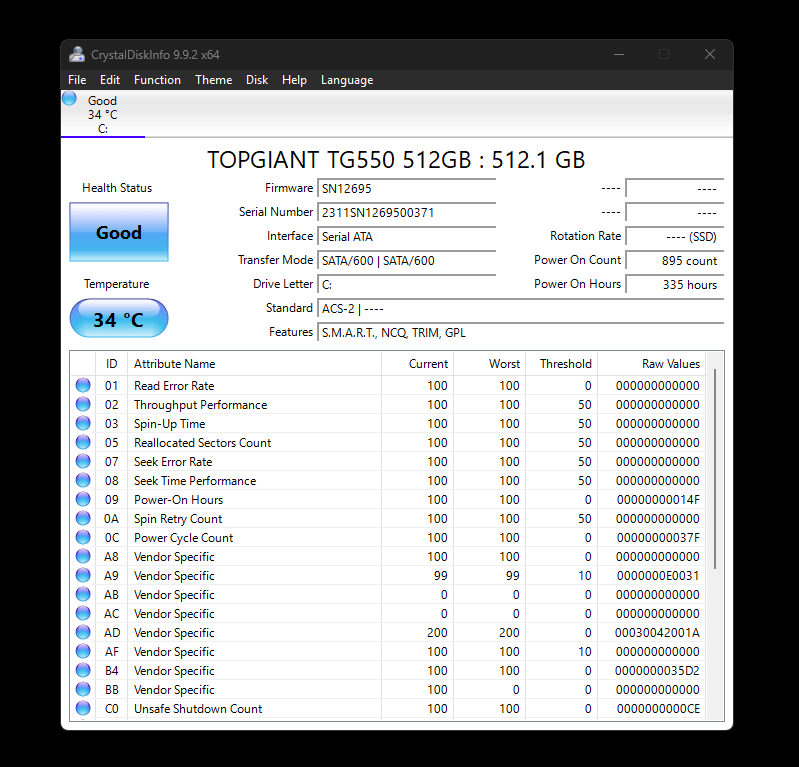Click status orb for Power Cycle Count
The image size is (799, 767).
[x=83, y=537]
